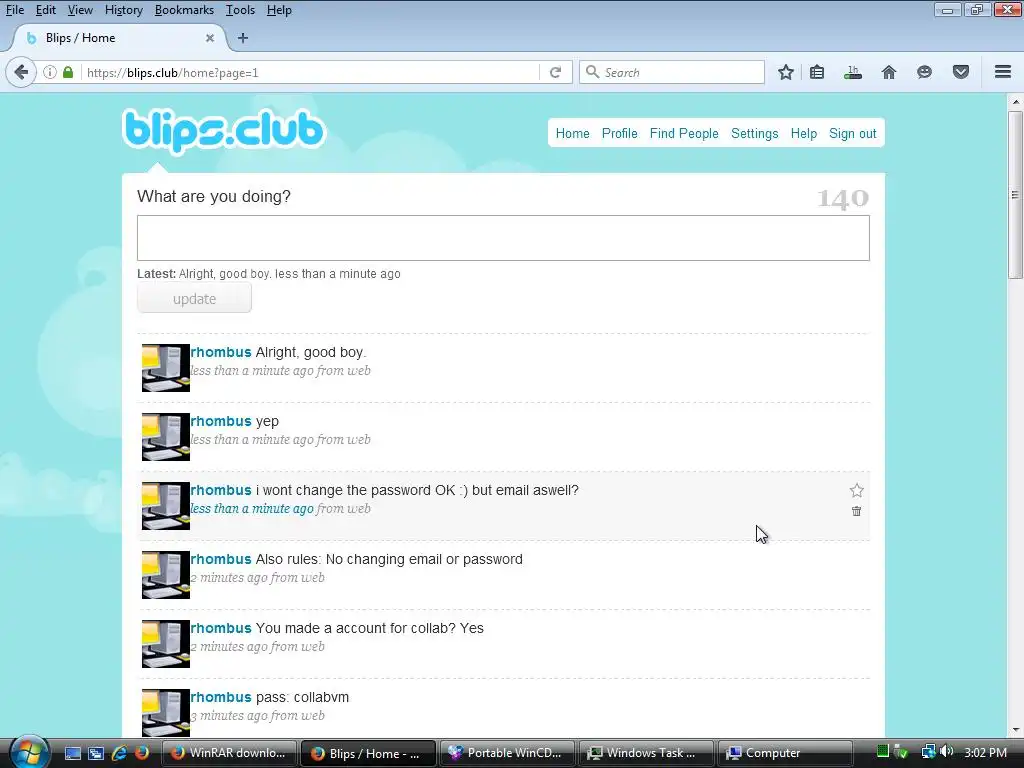Click the update button
The image size is (1024, 768).
[x=194, y=298]
